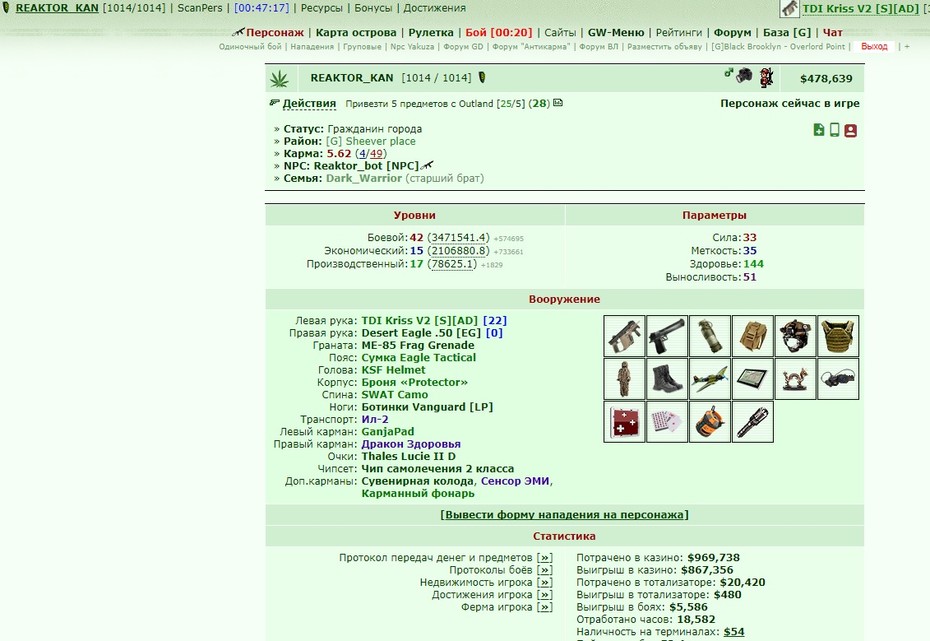Open Чат from main menu

832,32
